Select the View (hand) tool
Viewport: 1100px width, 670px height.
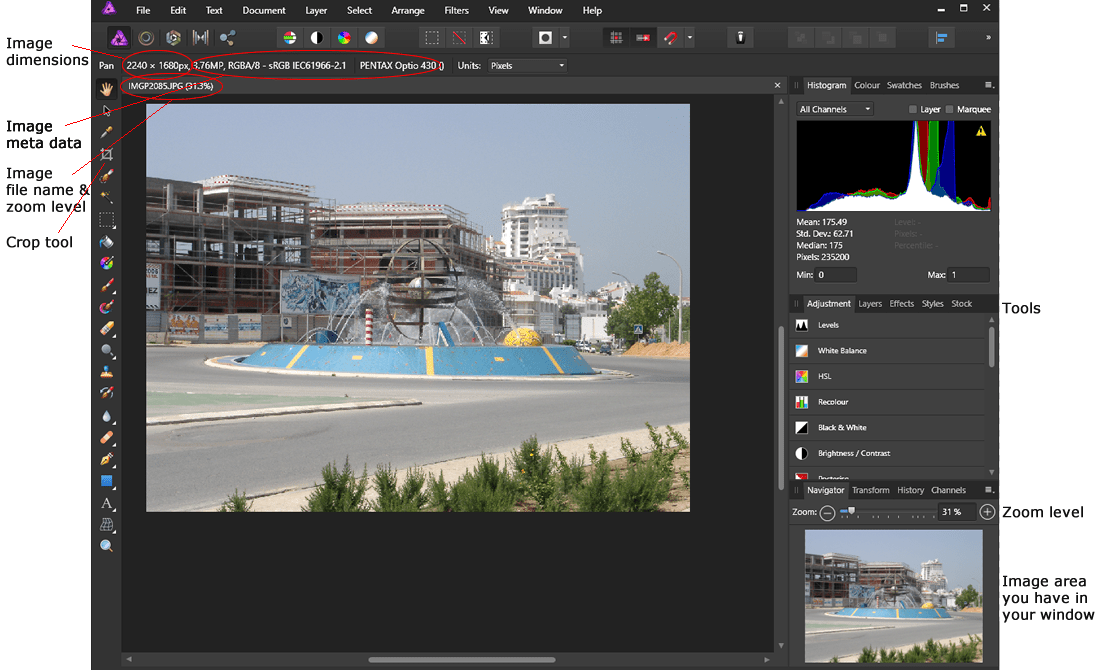[107, 88]
